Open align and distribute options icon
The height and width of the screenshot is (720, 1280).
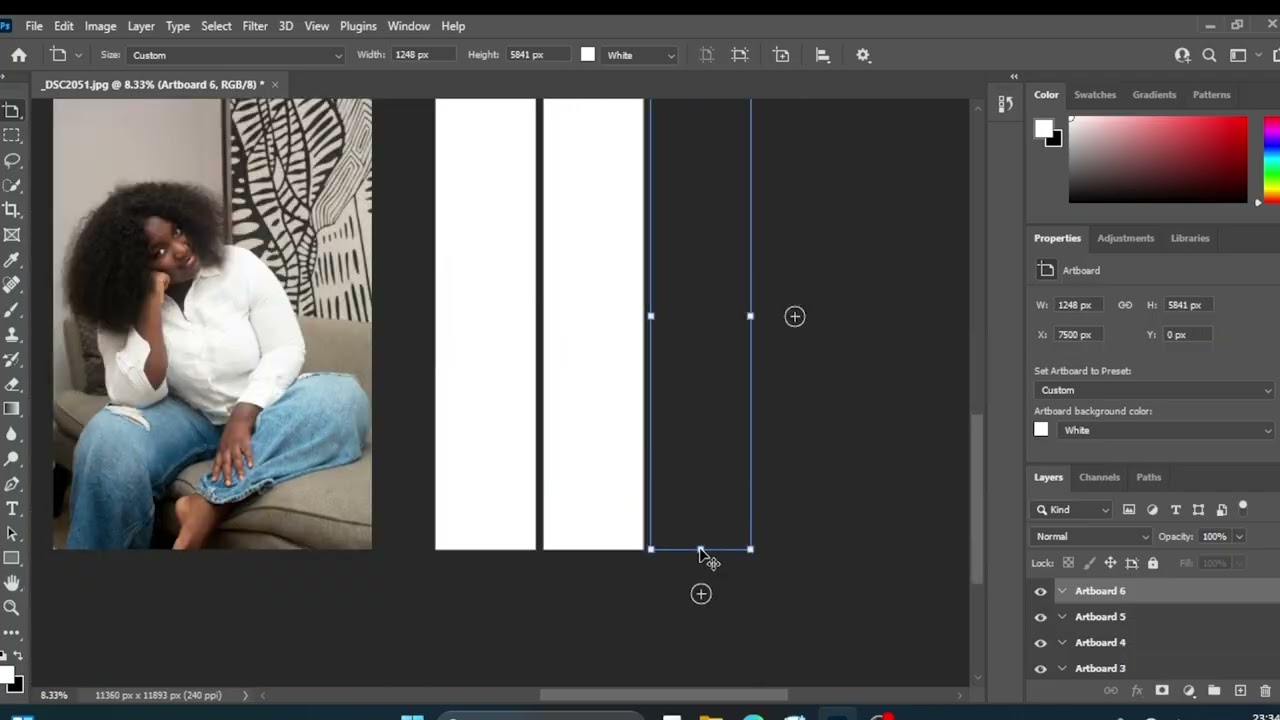[822, 55]
